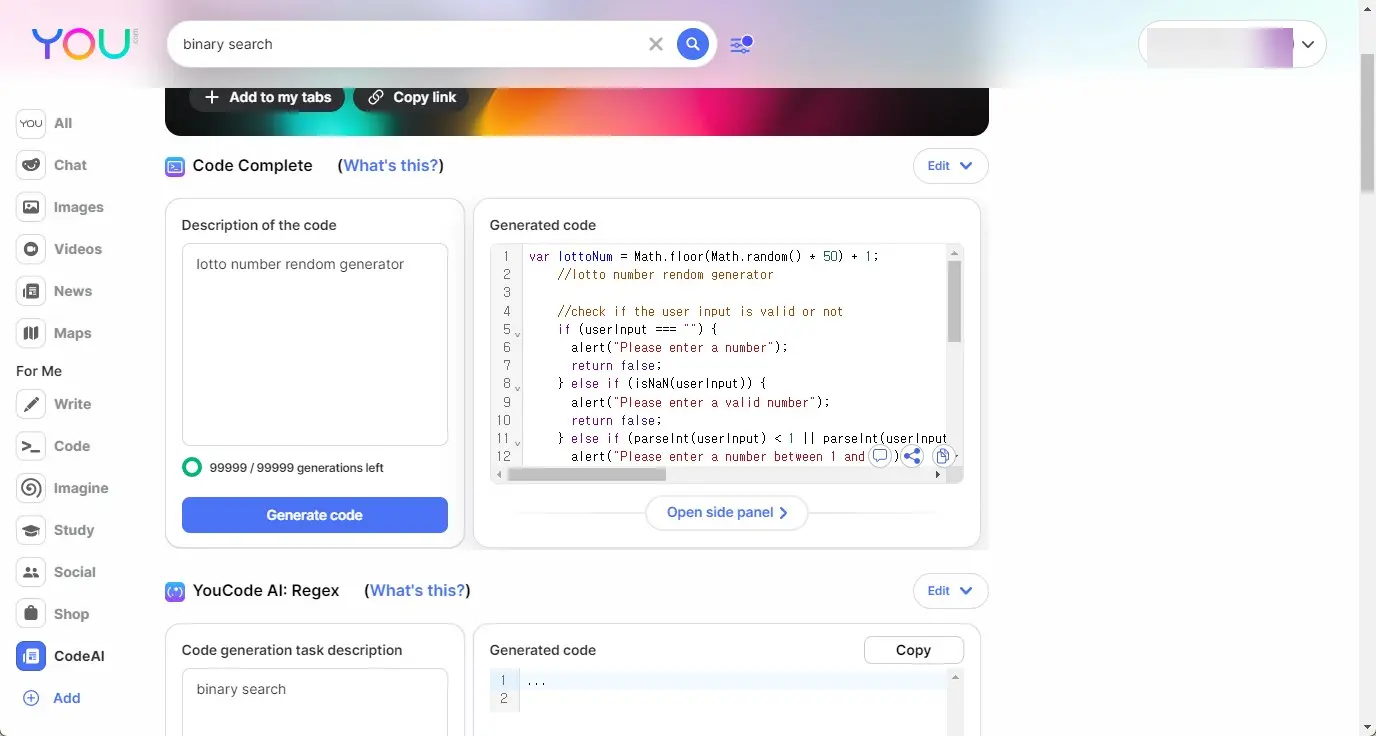
Task: Open the account dropdown chevron at top right
Action: point(1307,44)
